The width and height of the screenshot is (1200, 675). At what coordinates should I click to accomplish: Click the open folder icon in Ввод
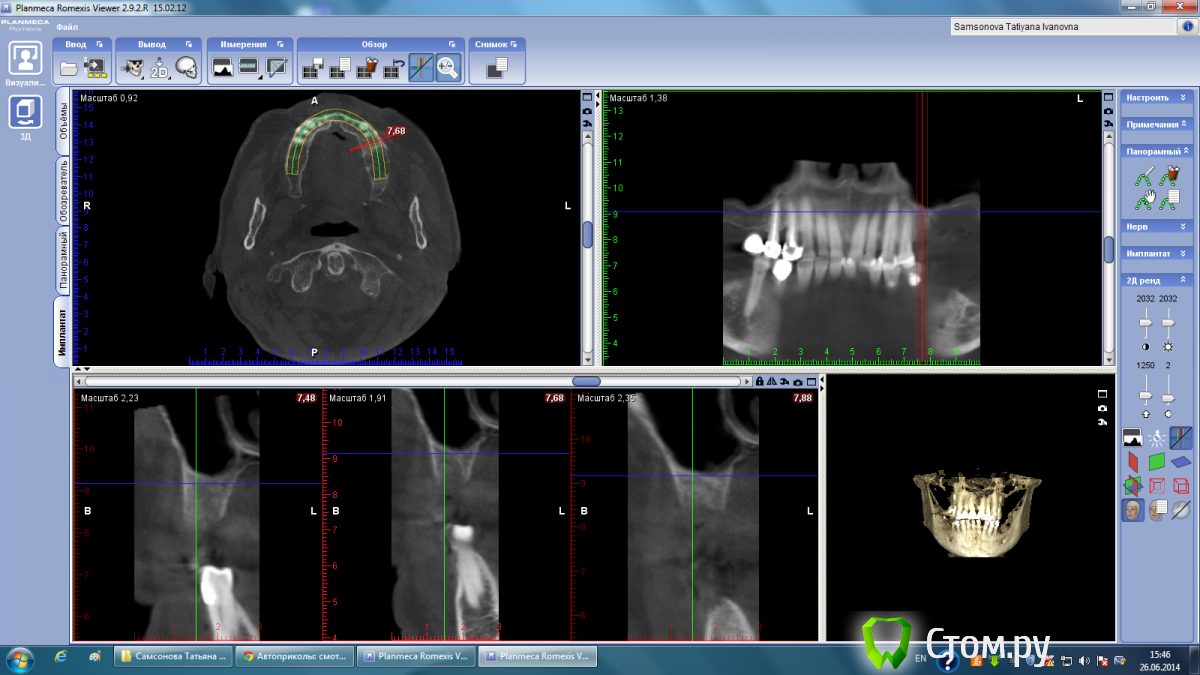click(69, 68)
